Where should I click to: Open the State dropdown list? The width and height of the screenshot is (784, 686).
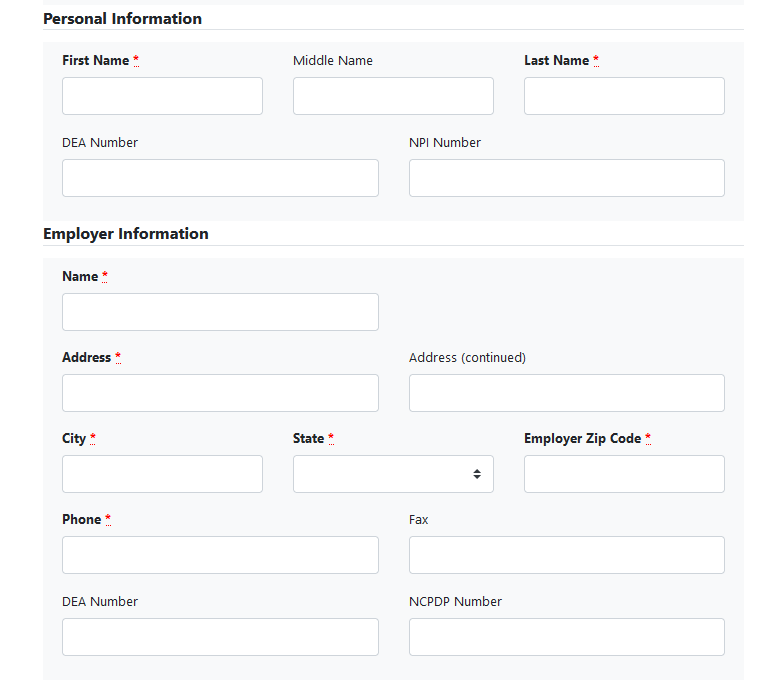pyautogui.click(x=393, y=474)
